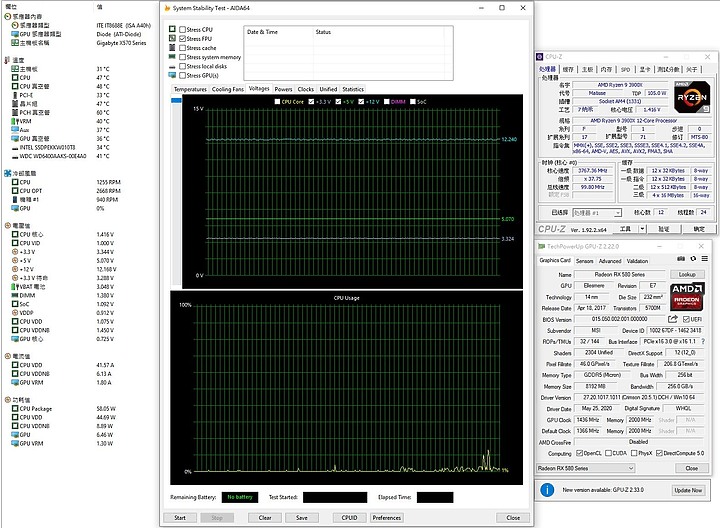Click the CPU-Z title bar app icon
The width and height of the screenshot is (720, 528).
point(540,57)
